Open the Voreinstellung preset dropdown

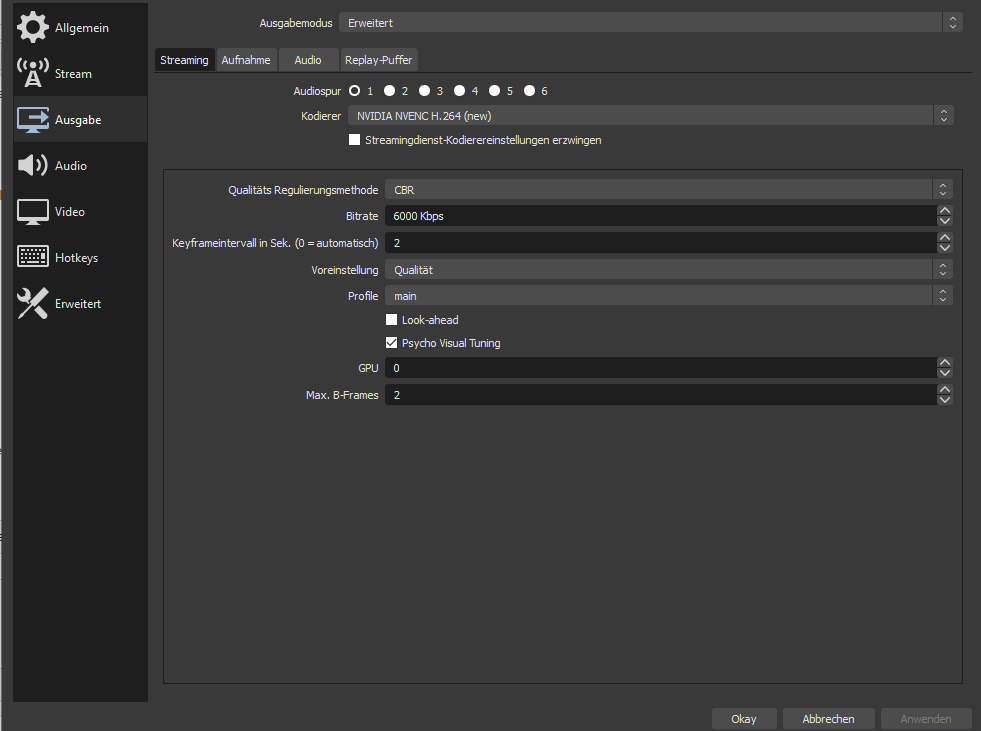(668, 269)
